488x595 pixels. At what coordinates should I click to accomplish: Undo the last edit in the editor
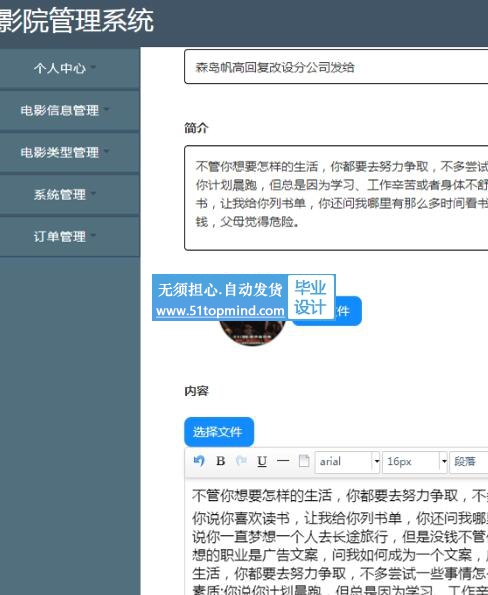coord(199,461)
